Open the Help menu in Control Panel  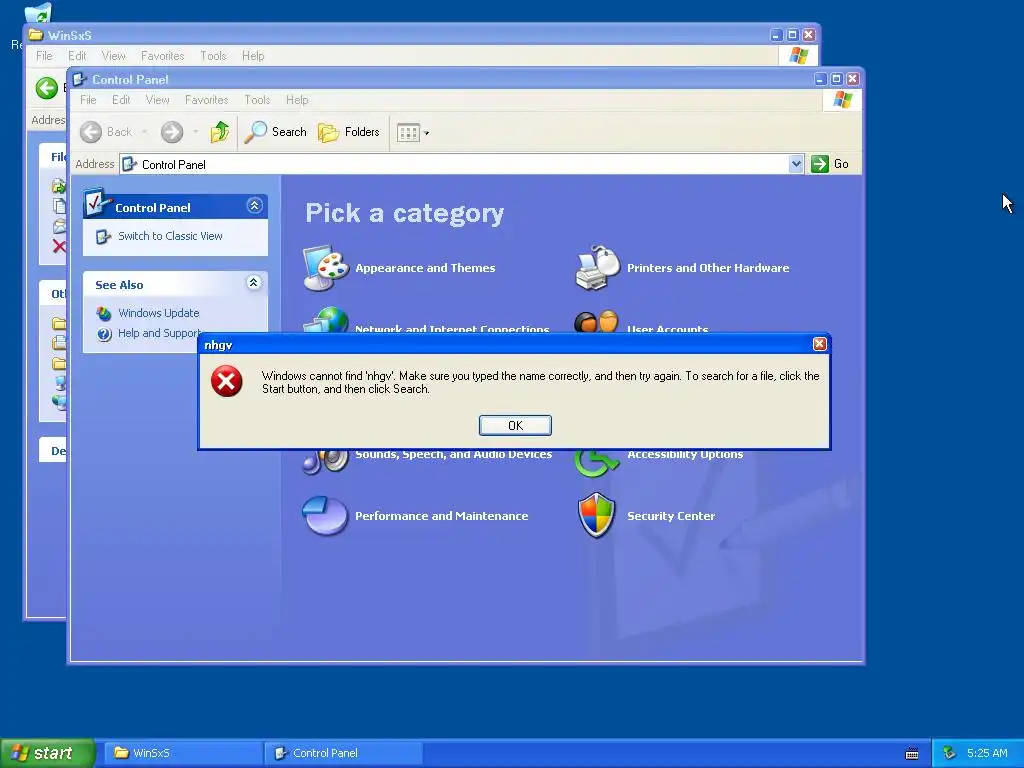pos(297,100)
